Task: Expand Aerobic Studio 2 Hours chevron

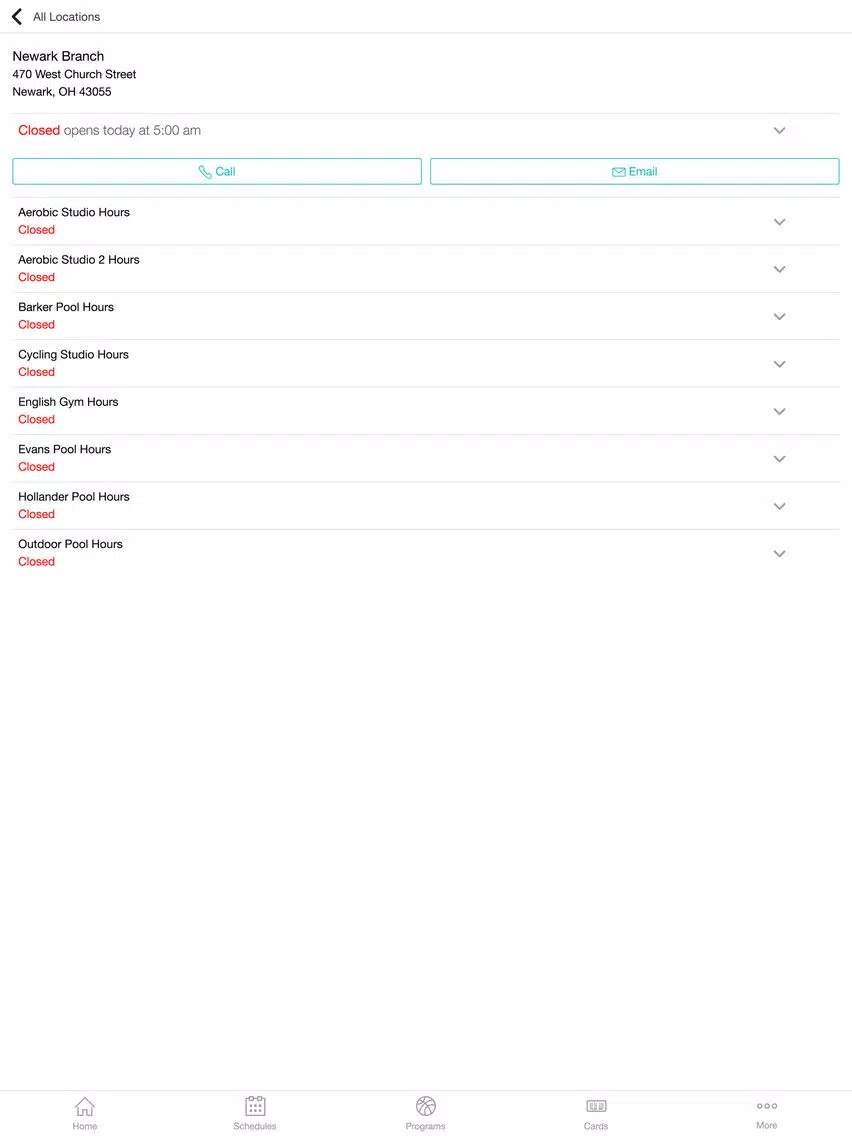Action: (780, 269)
